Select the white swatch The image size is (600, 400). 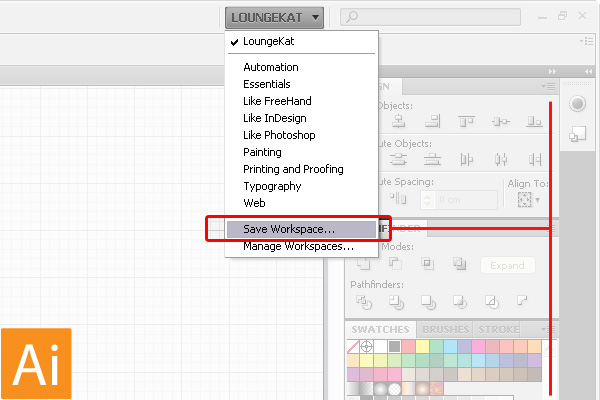[x=380, y=346]
